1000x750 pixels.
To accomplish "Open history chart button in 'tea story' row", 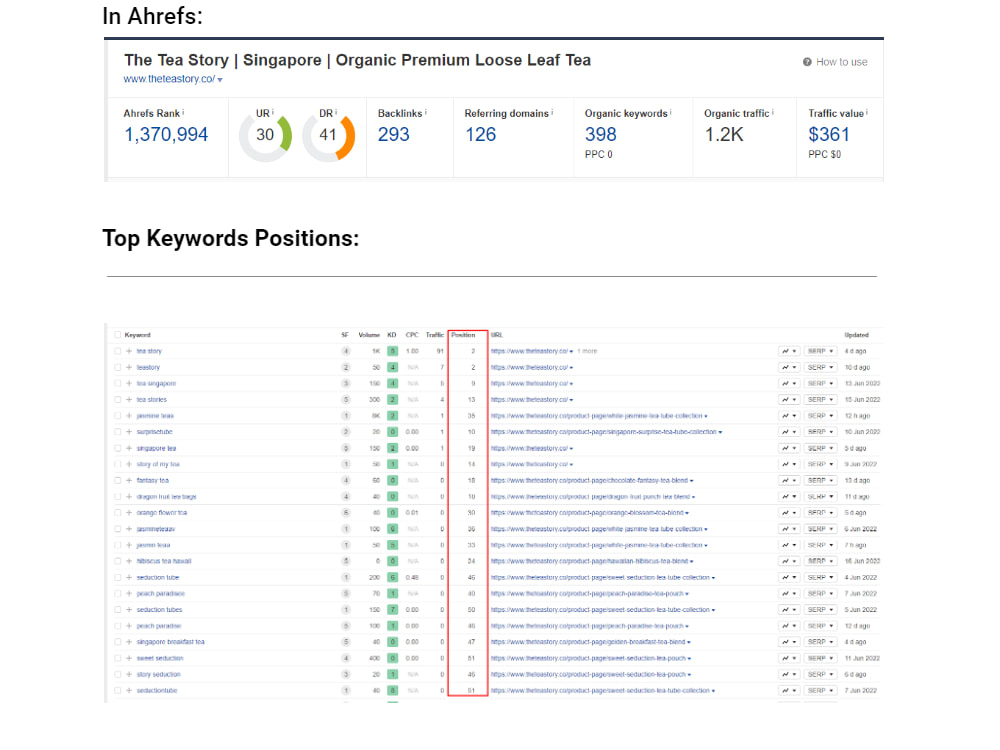I will coord(789,351).
